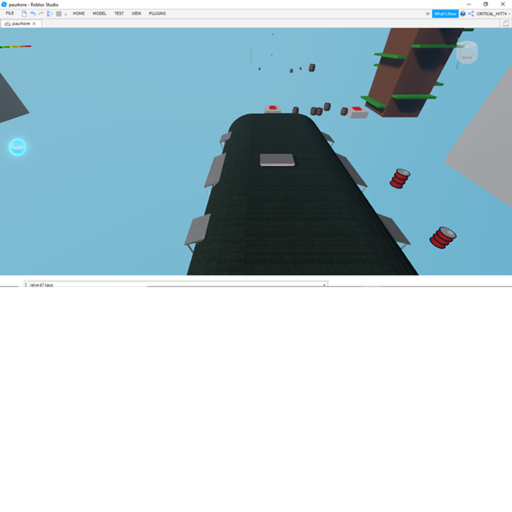Click the What's New button

tap(445, 14)
